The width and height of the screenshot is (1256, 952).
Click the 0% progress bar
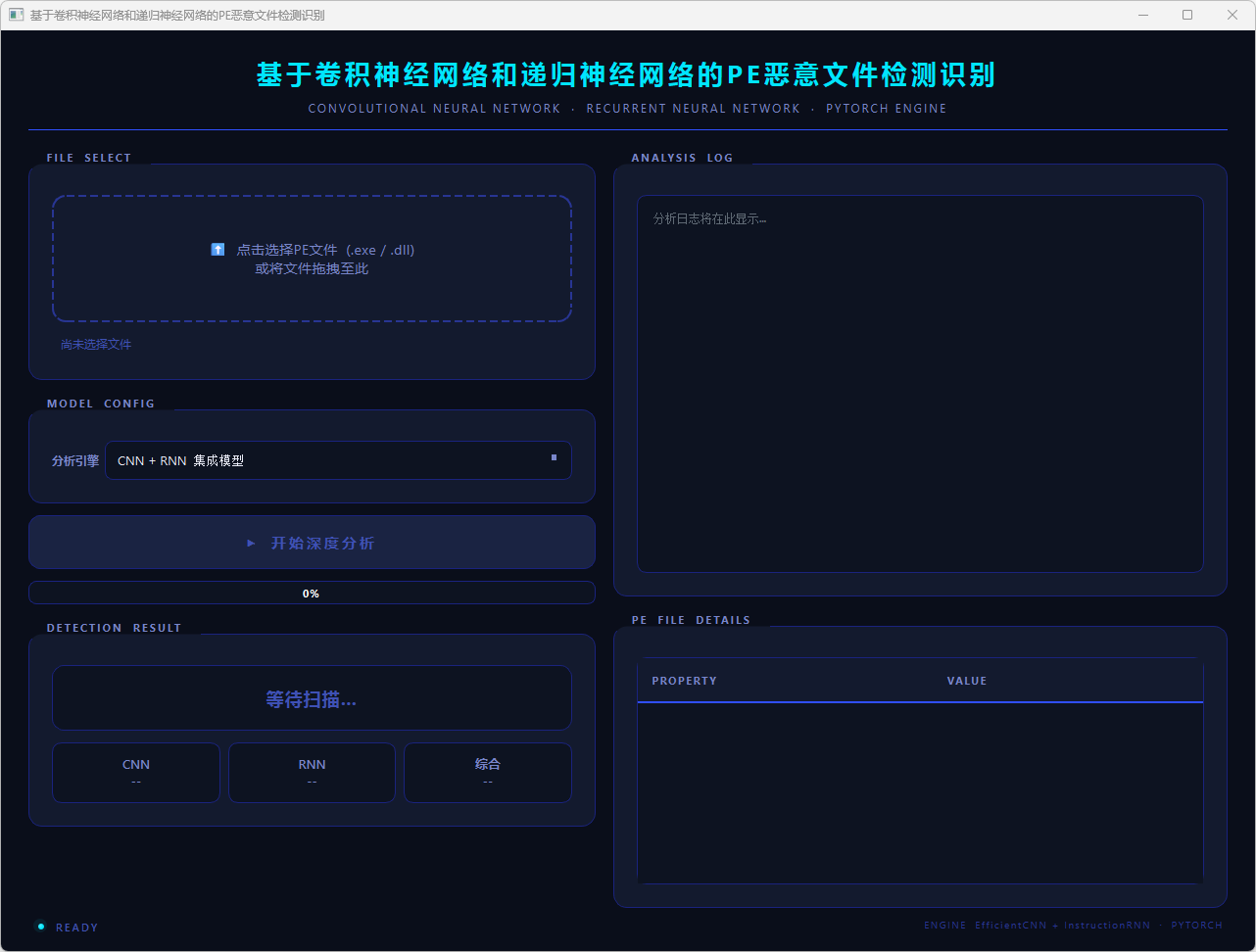coord(312,594)
